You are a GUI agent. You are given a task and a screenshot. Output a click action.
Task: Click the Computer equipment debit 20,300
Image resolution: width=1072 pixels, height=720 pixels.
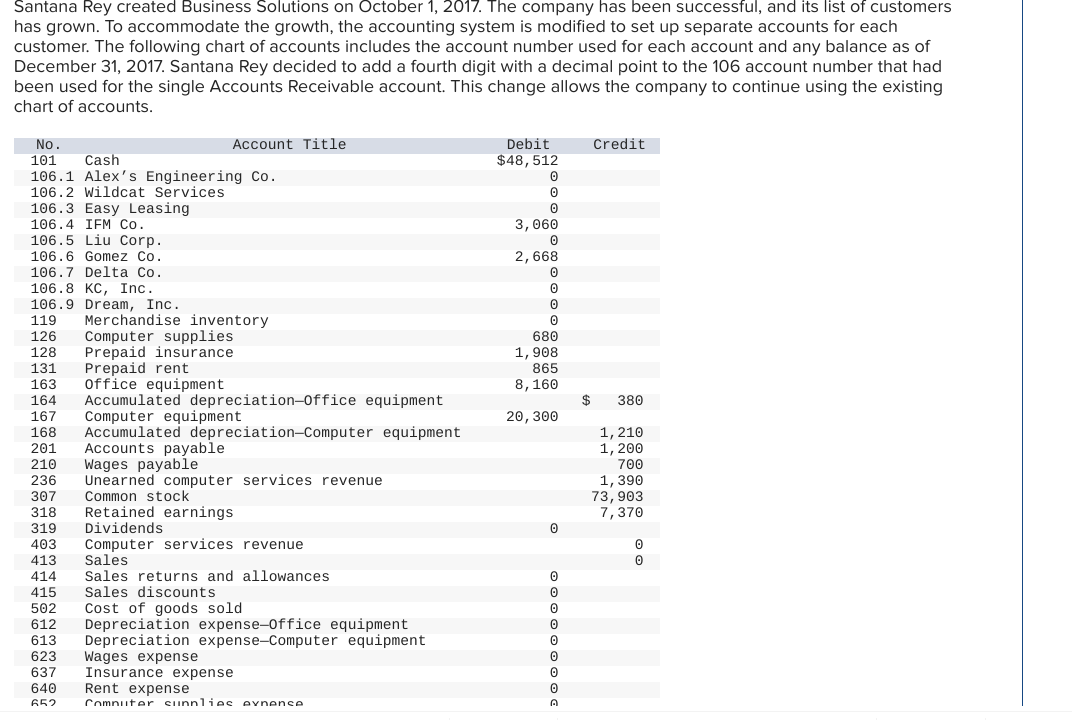(x=531, y=417)
